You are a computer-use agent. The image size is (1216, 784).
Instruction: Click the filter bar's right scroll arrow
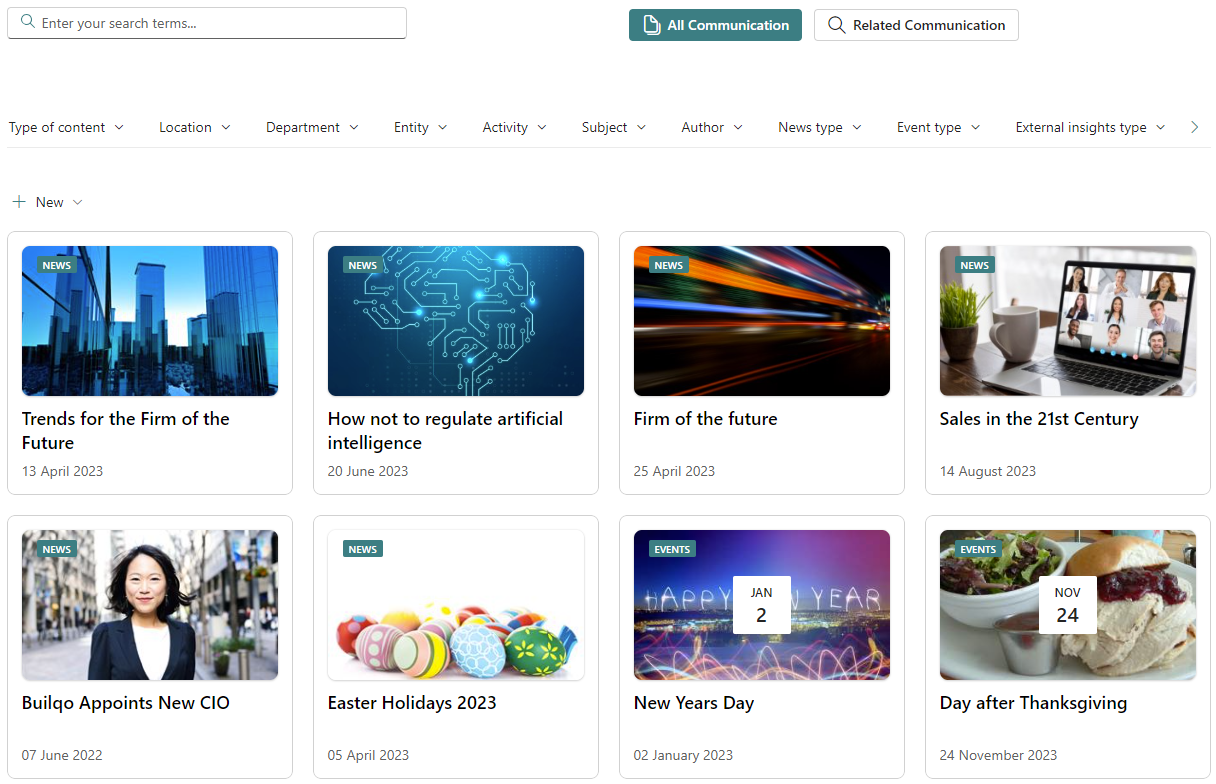1194,127
